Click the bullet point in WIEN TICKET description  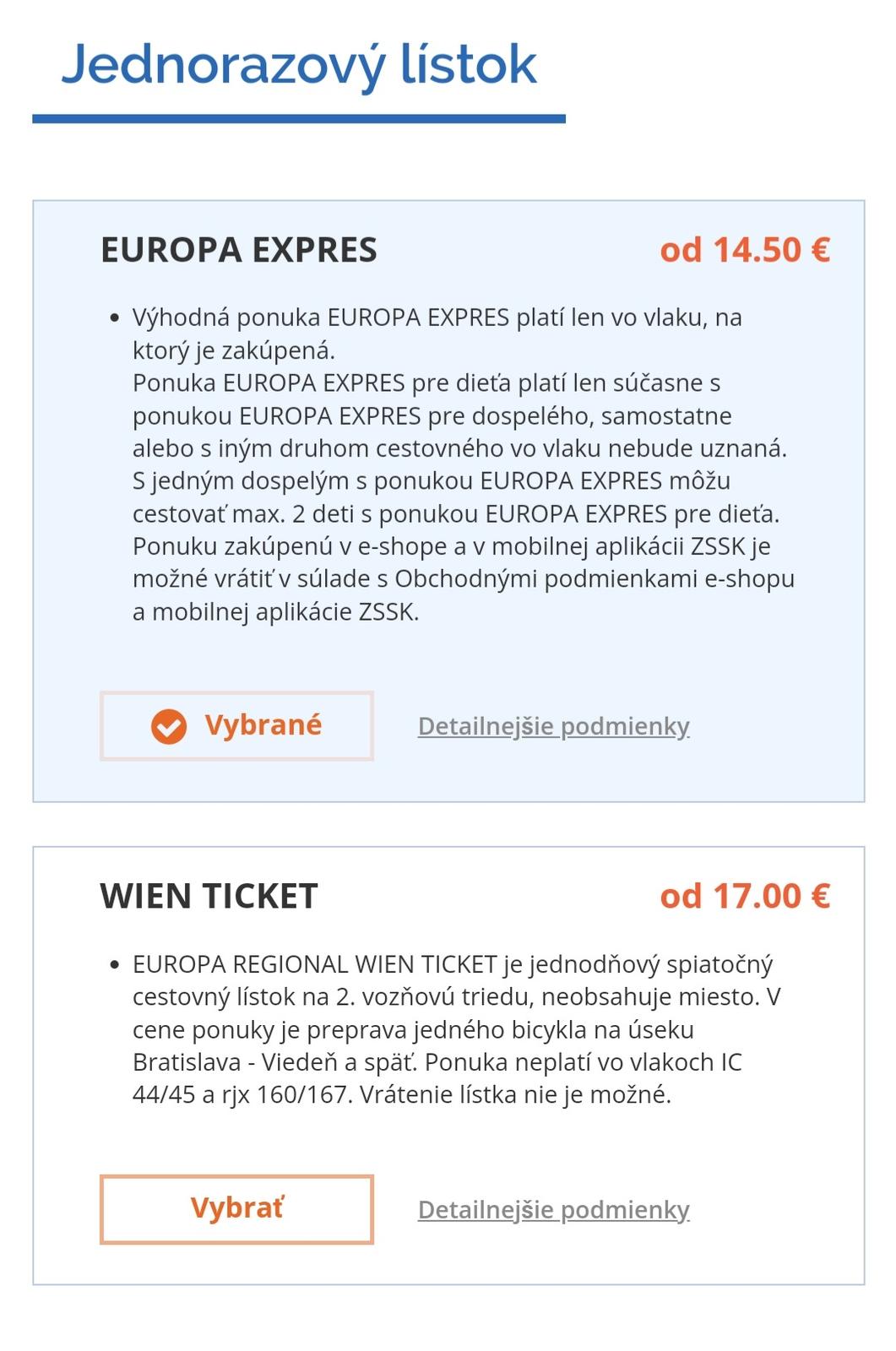coord(115,965)
